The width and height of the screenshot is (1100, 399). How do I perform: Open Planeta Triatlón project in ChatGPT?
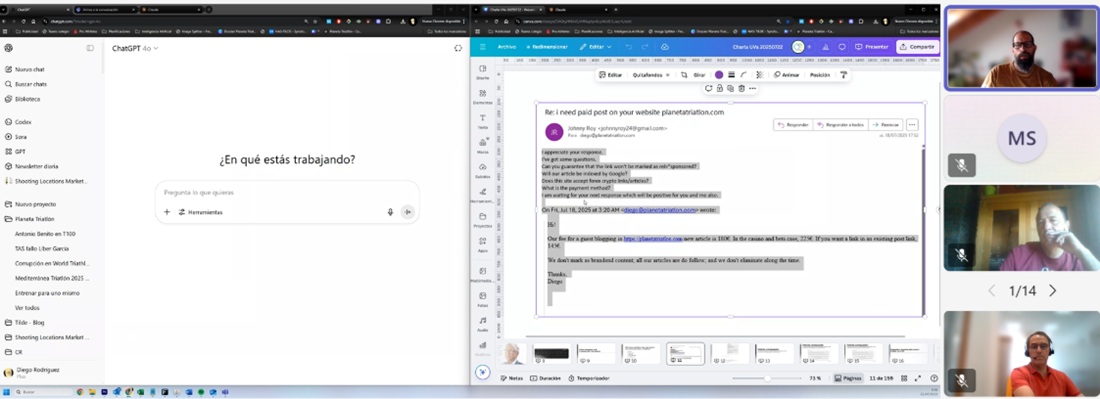coord(34,219)
